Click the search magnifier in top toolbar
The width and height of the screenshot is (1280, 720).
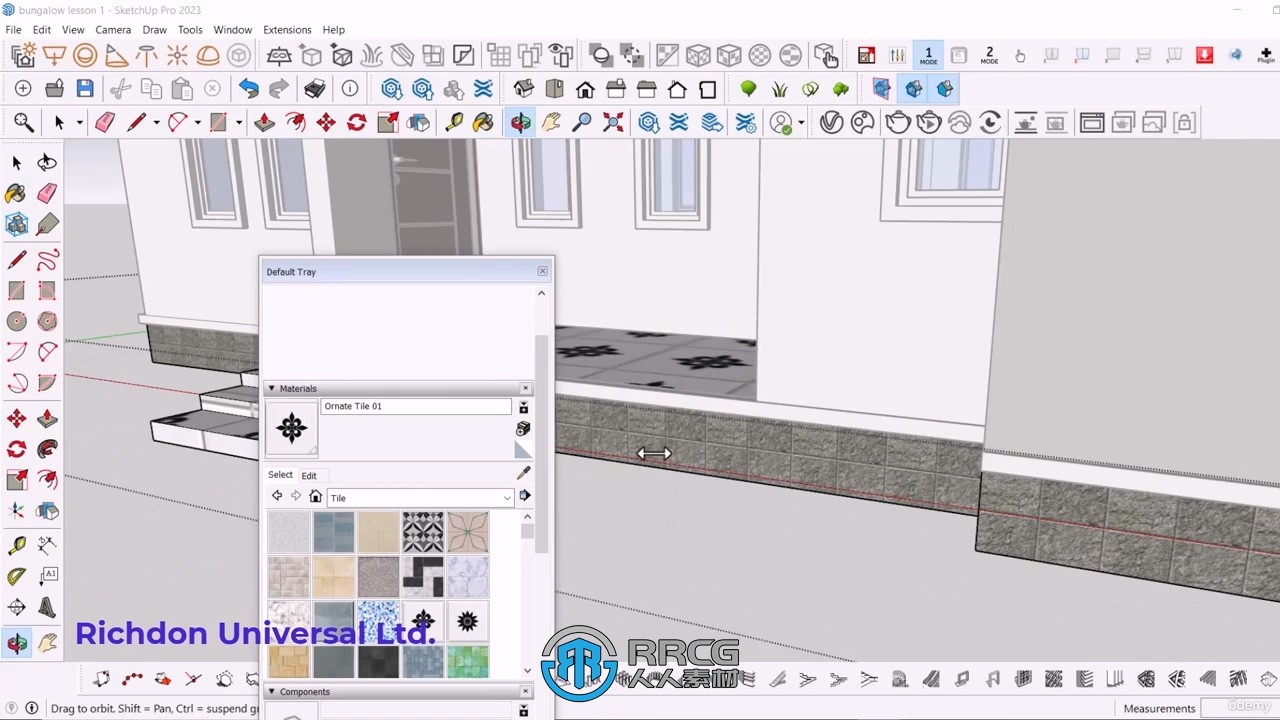click(24, 123)
